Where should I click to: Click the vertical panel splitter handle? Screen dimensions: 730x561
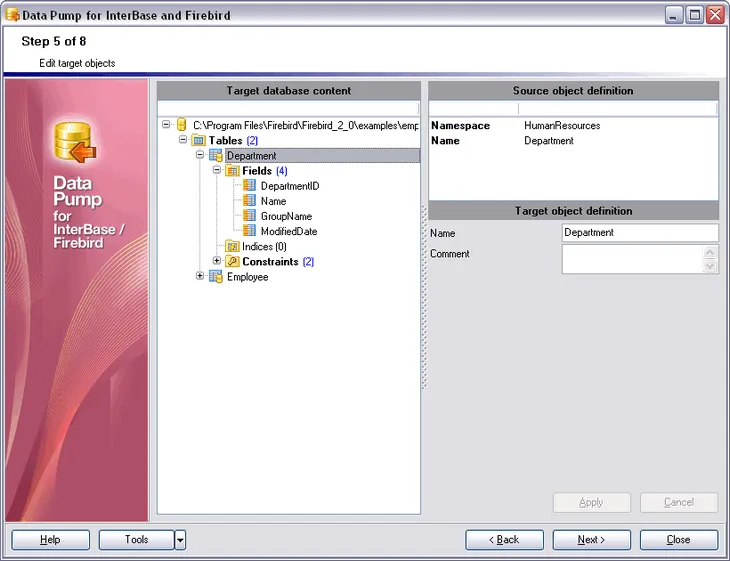point(424,298)
